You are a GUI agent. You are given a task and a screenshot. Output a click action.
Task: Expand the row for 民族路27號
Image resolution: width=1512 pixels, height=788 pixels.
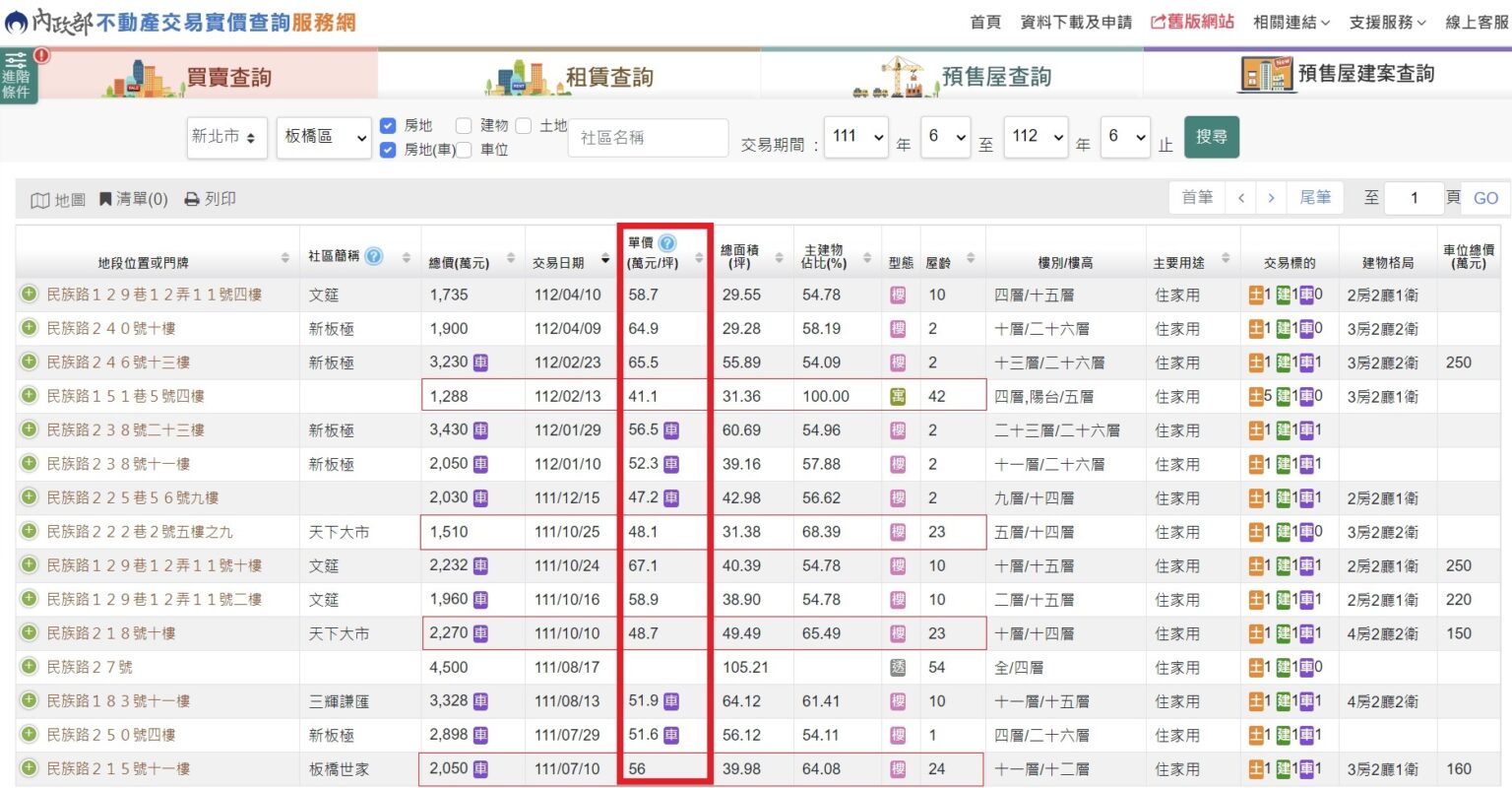click(29, 667)
